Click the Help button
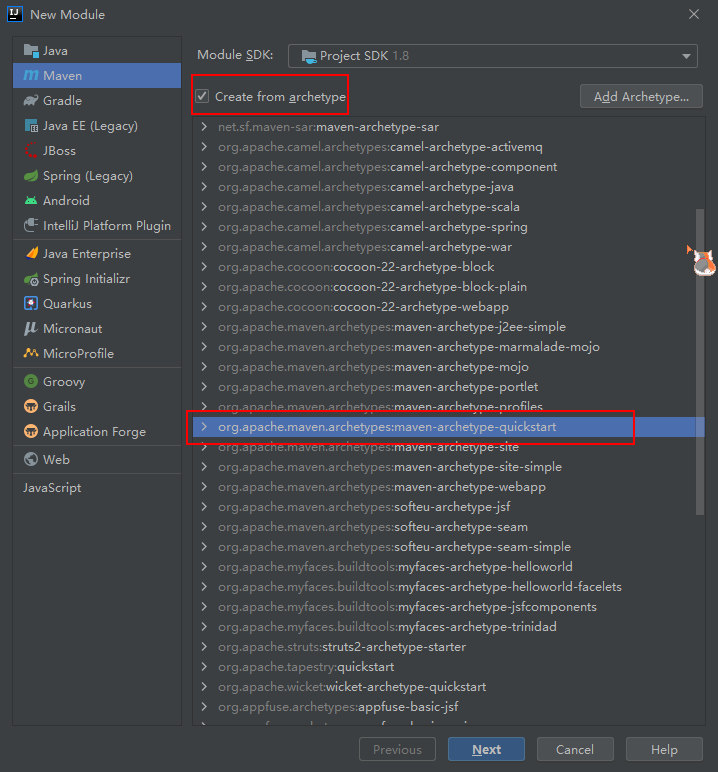The height and width of the screenshot is (772, 718). pyautogui.click(x=664, y=749)
